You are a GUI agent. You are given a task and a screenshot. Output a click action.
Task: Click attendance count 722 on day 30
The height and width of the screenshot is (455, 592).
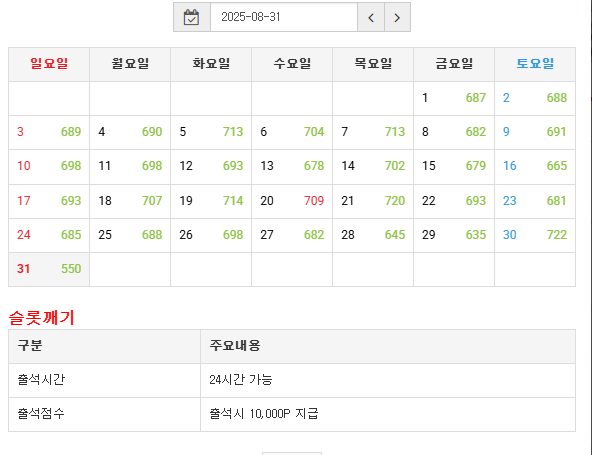(557, 235)
